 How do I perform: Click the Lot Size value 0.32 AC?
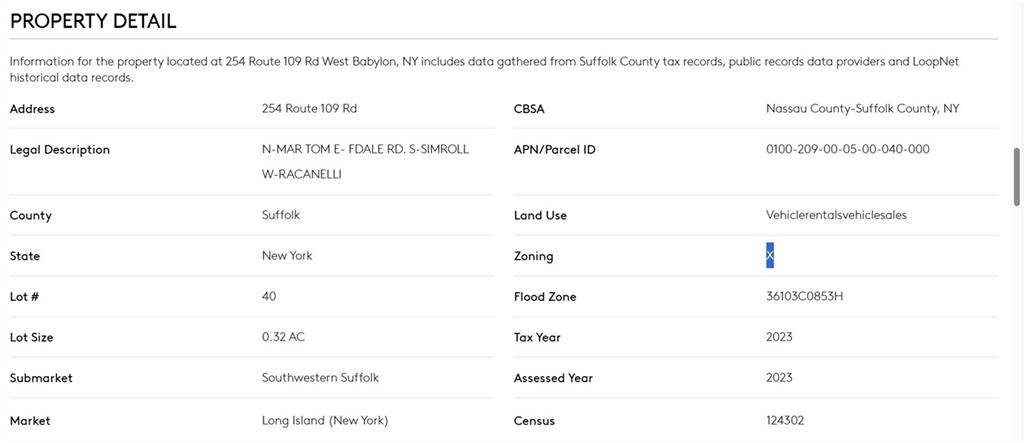tap(283, 337)
